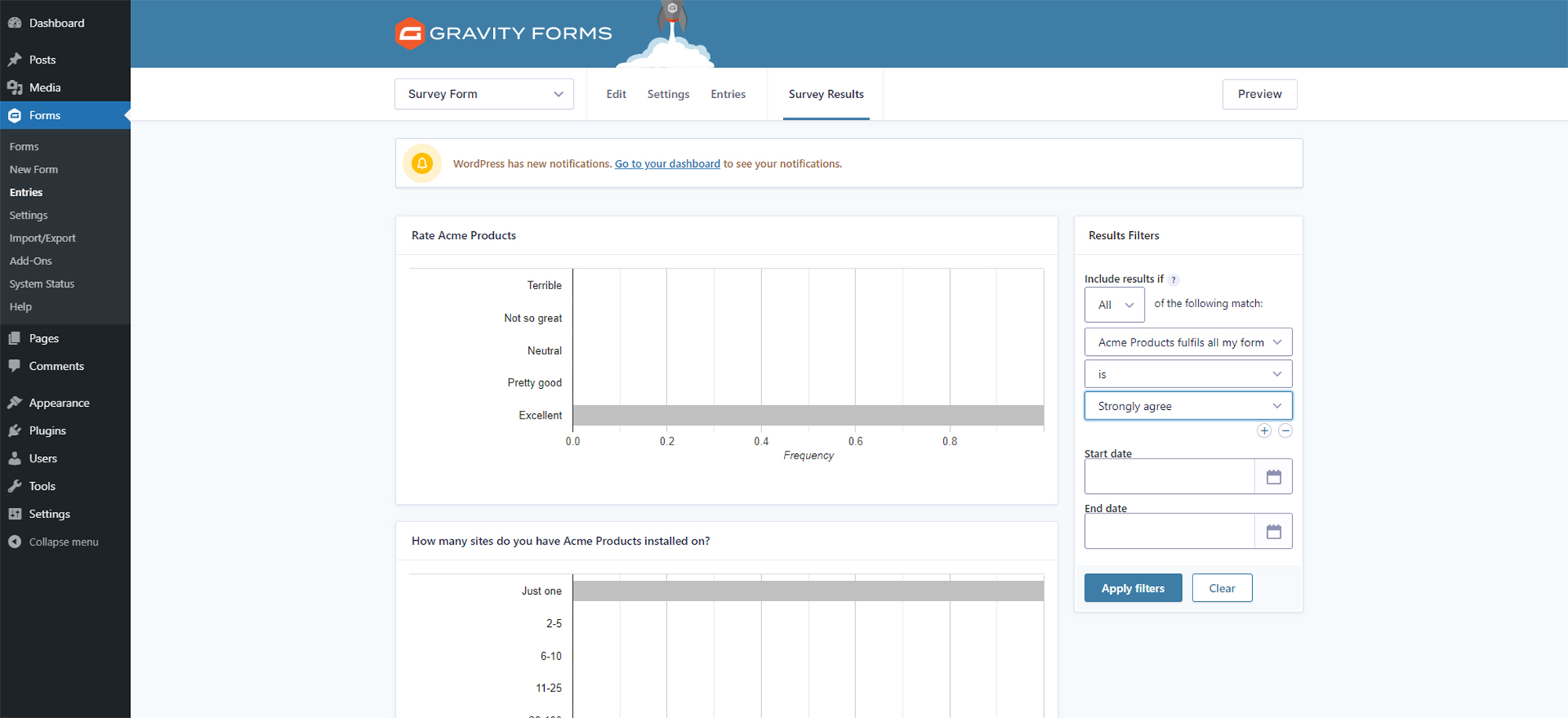This screenshot has width=1568, height=718.
Task: Click the Plugins plug icon
Action: pos(14,430)
